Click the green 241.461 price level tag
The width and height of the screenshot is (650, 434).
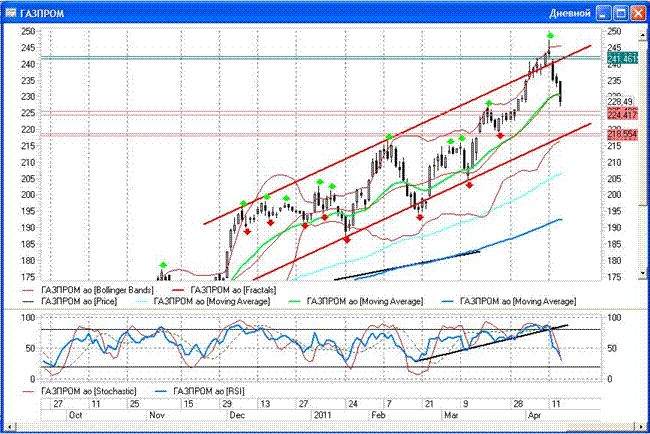[x=622, y=59]
